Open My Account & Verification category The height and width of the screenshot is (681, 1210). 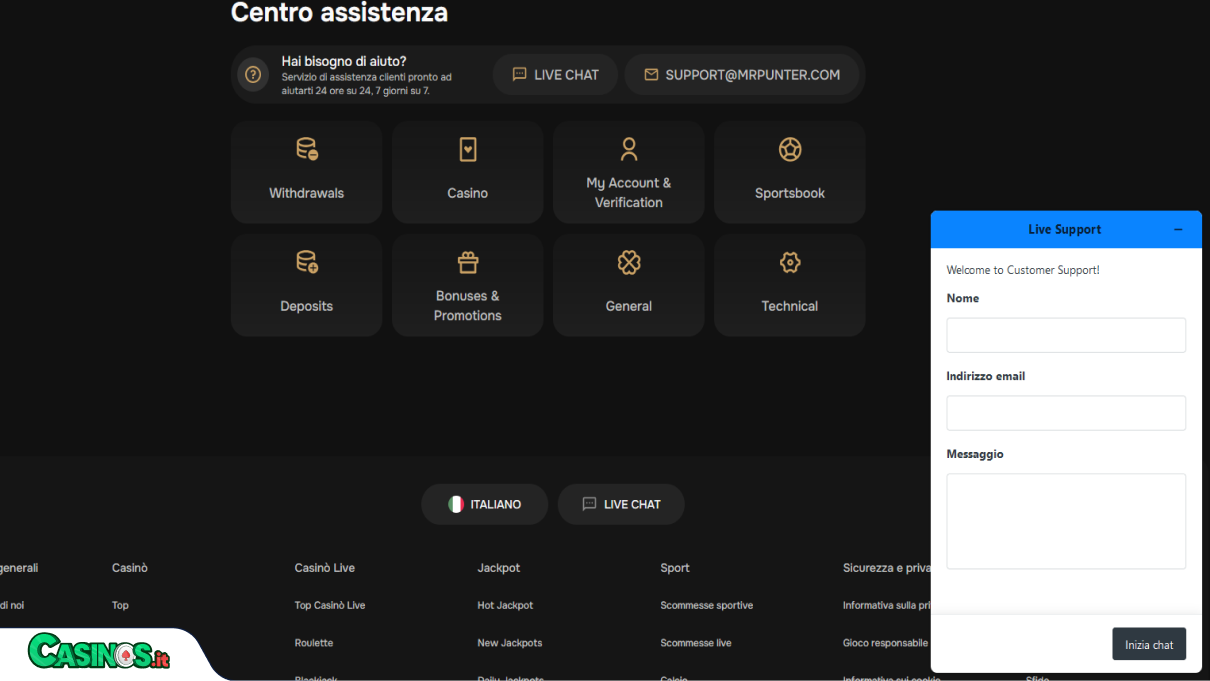coord(628,172)
